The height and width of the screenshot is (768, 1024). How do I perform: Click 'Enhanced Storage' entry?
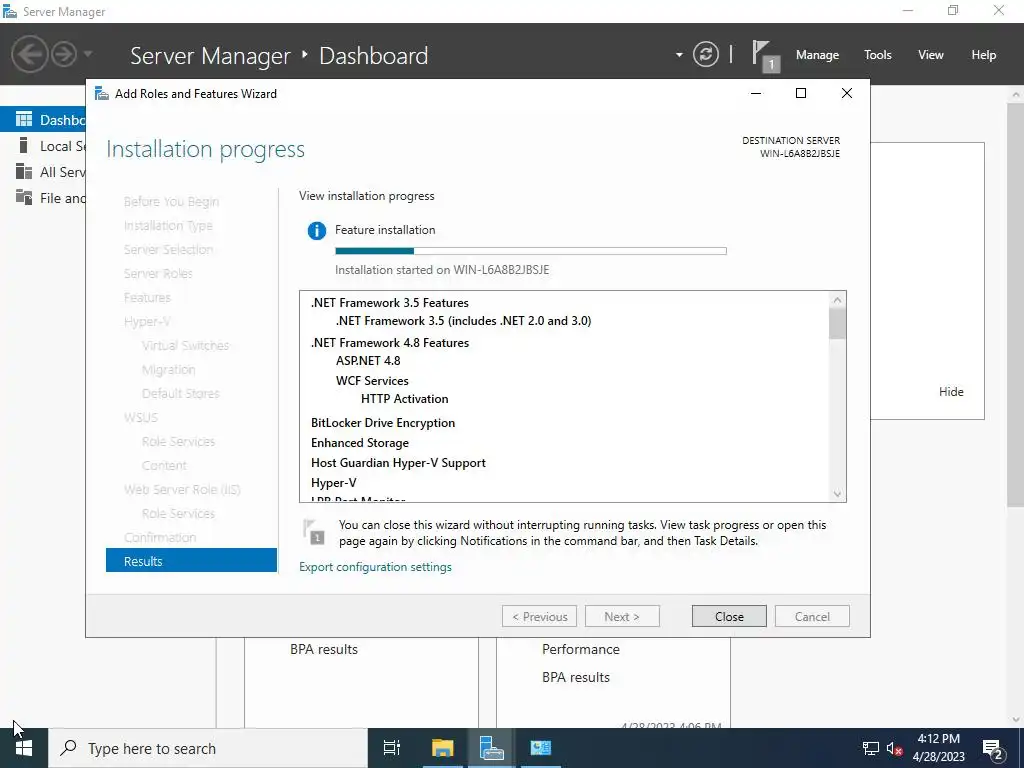click(x=360, y=443)
